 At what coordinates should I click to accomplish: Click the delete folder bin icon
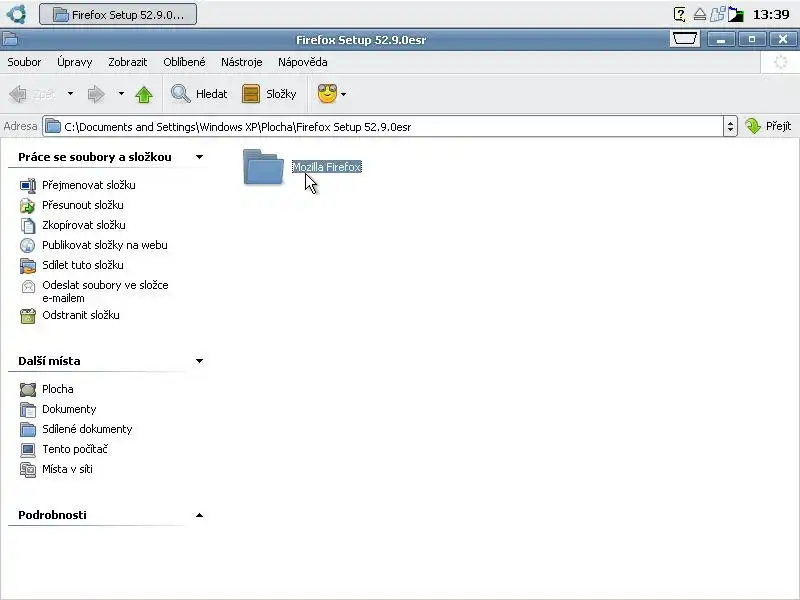click(x=28, y=316)
